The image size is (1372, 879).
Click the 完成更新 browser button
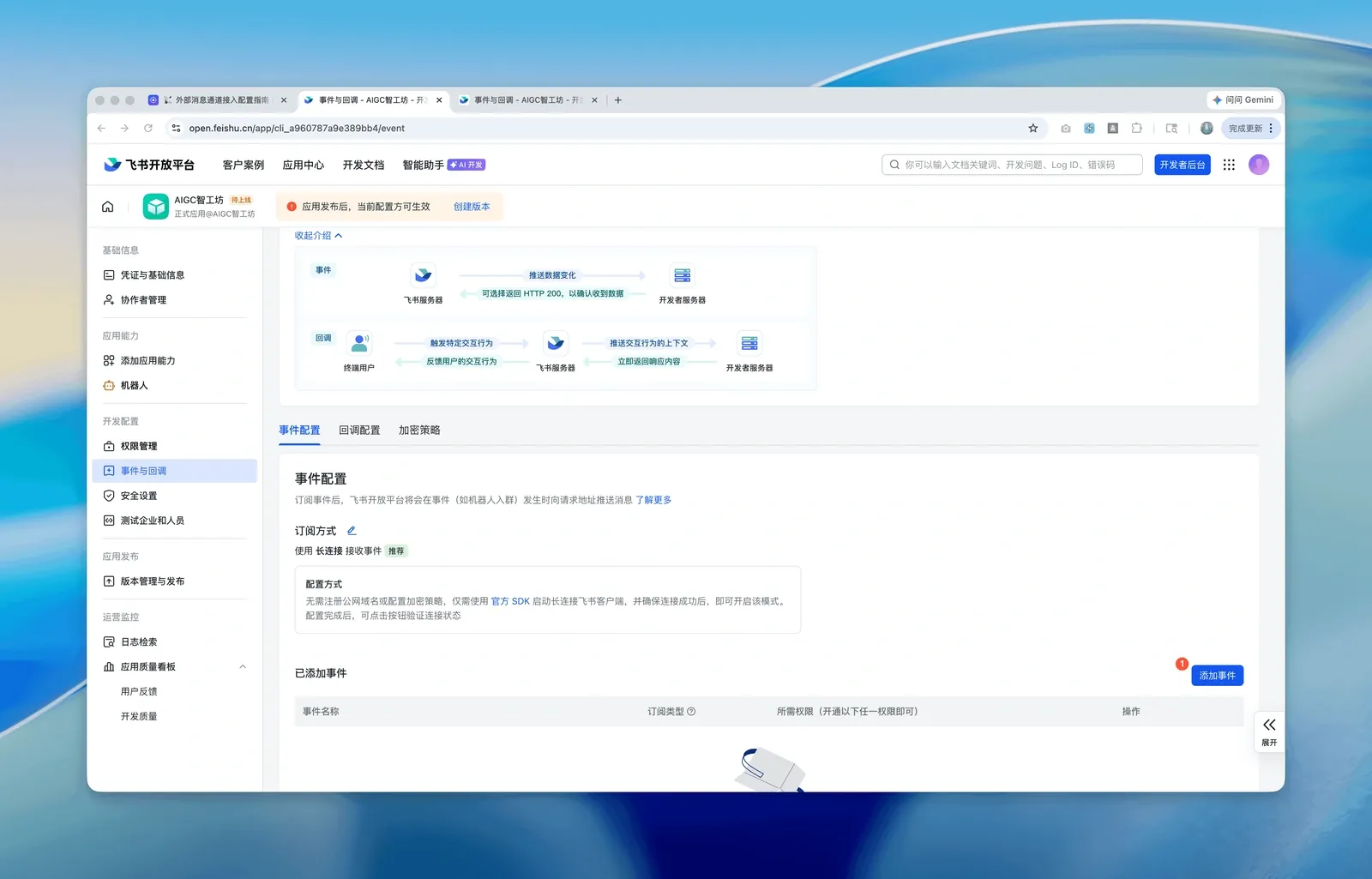click(x=1250, y=129)
